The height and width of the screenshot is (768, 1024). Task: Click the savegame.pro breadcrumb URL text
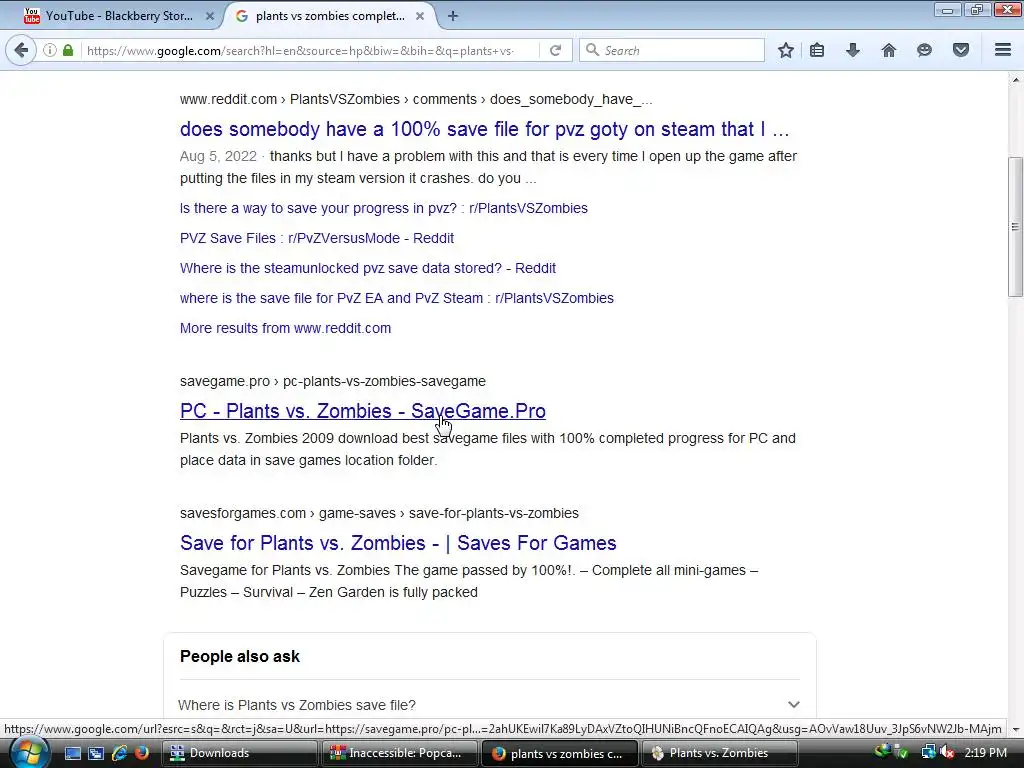click(x=333, y=381)
